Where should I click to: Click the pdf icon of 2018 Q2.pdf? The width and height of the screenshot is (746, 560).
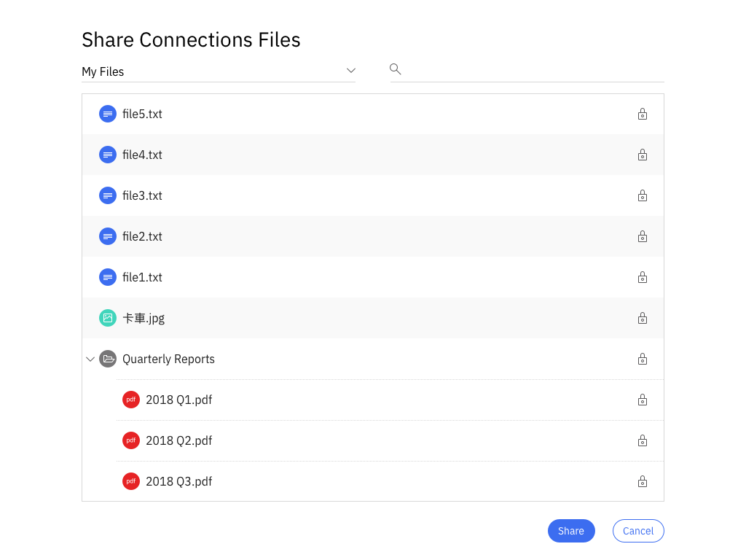[131, 441]
